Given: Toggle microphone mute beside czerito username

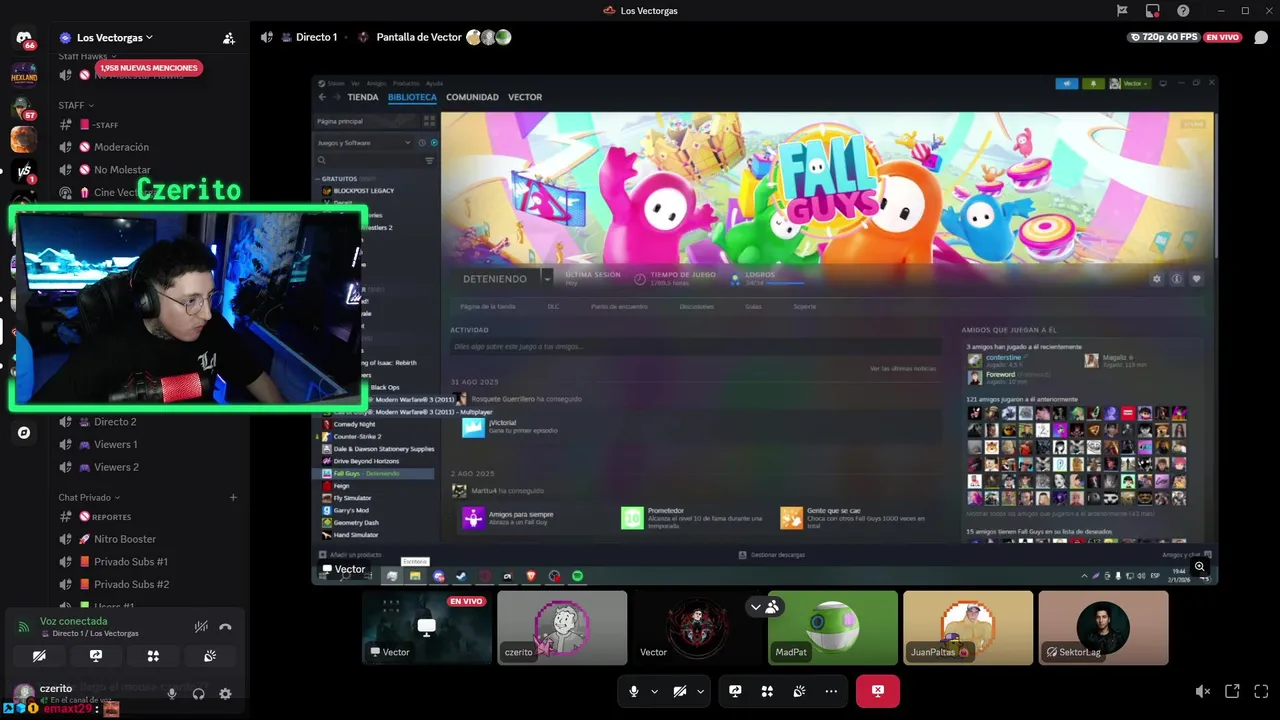Looking at the screenshot, I should (x=172, y=693).
